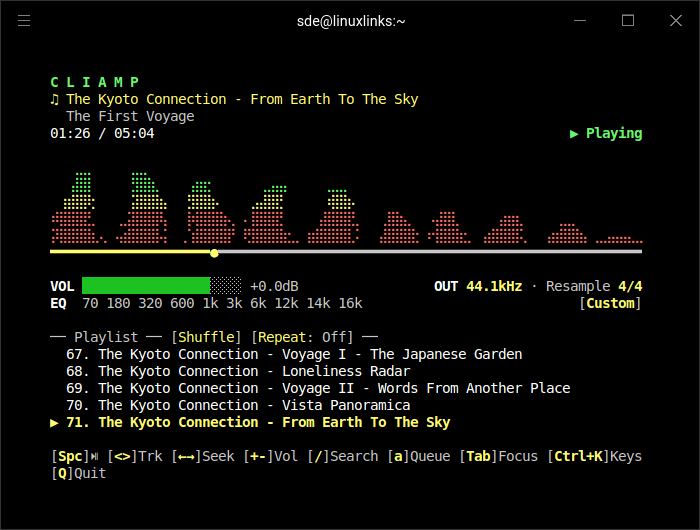Click the Tab Focus shortcut hint
Screen dimensions: 700x530
click(x=498, y=456)
